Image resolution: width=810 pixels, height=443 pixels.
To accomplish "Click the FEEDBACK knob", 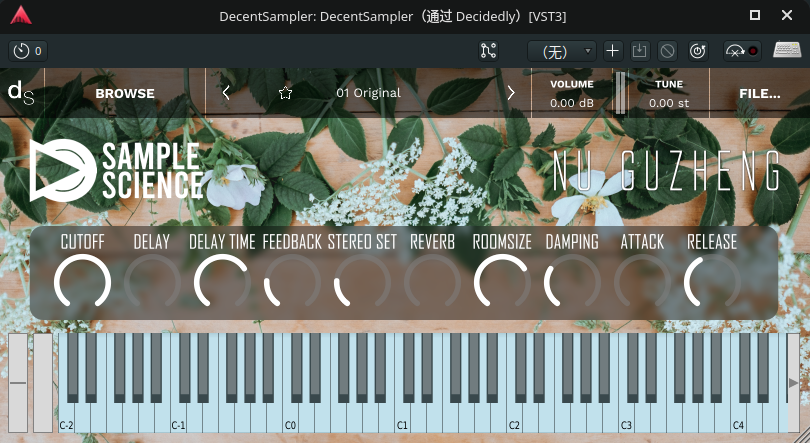I will [292, 281].
